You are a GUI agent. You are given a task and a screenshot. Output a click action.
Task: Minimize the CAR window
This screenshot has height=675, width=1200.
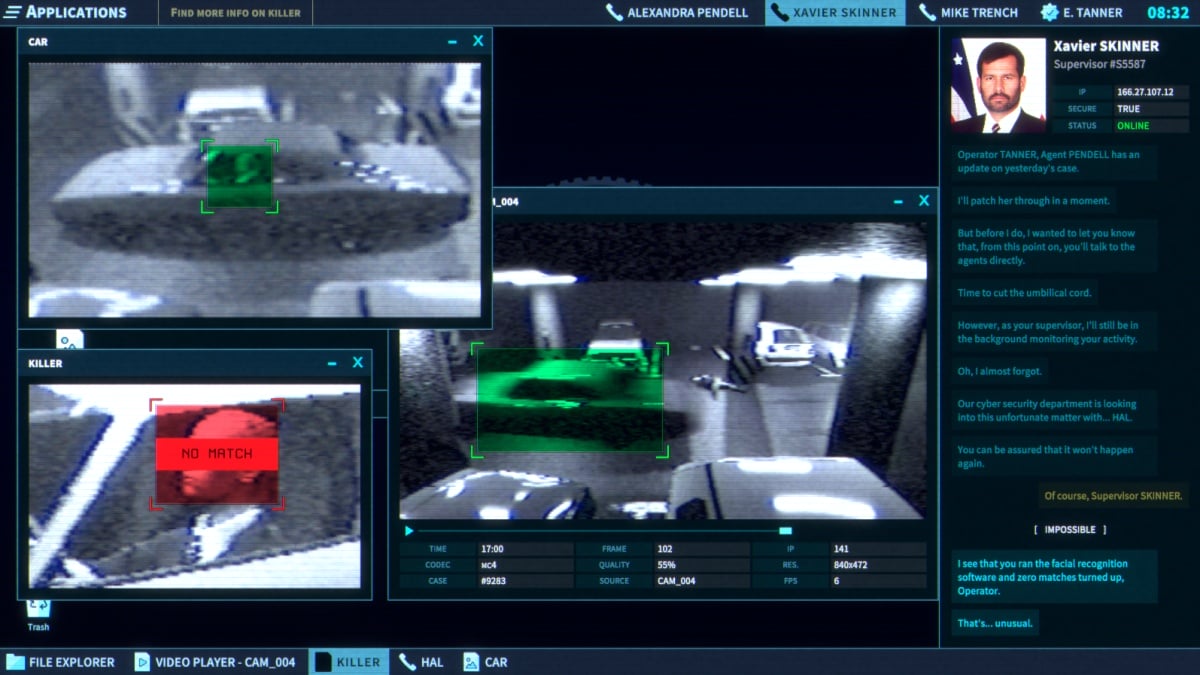(x=453, y=42)
